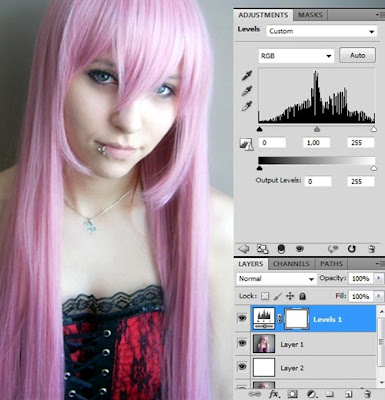Image resolution: width=385 pixels, height=400 pixels.
Task: Click the add layer mask icon
Action: tap(293, 394)
